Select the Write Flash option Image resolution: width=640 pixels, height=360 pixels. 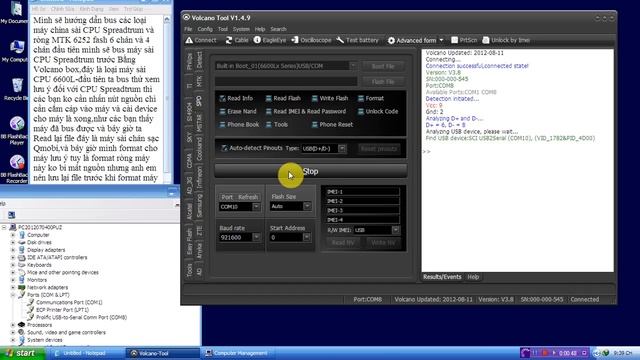330,98
